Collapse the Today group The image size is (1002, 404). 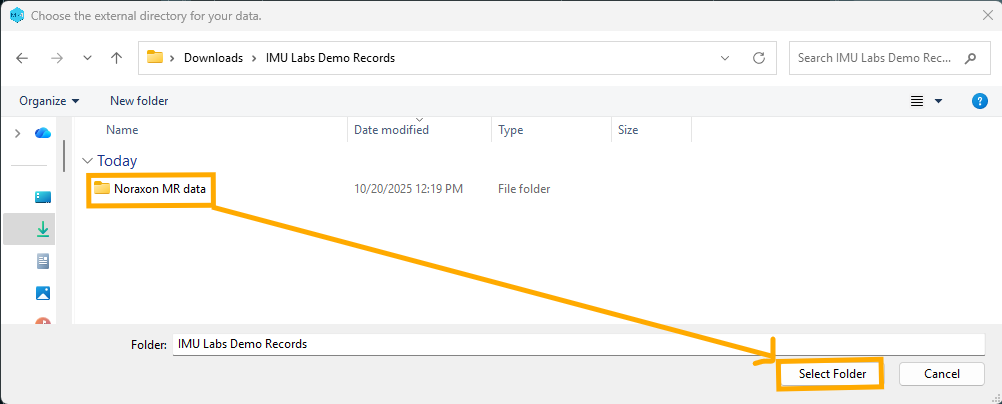tap(88, 160)
